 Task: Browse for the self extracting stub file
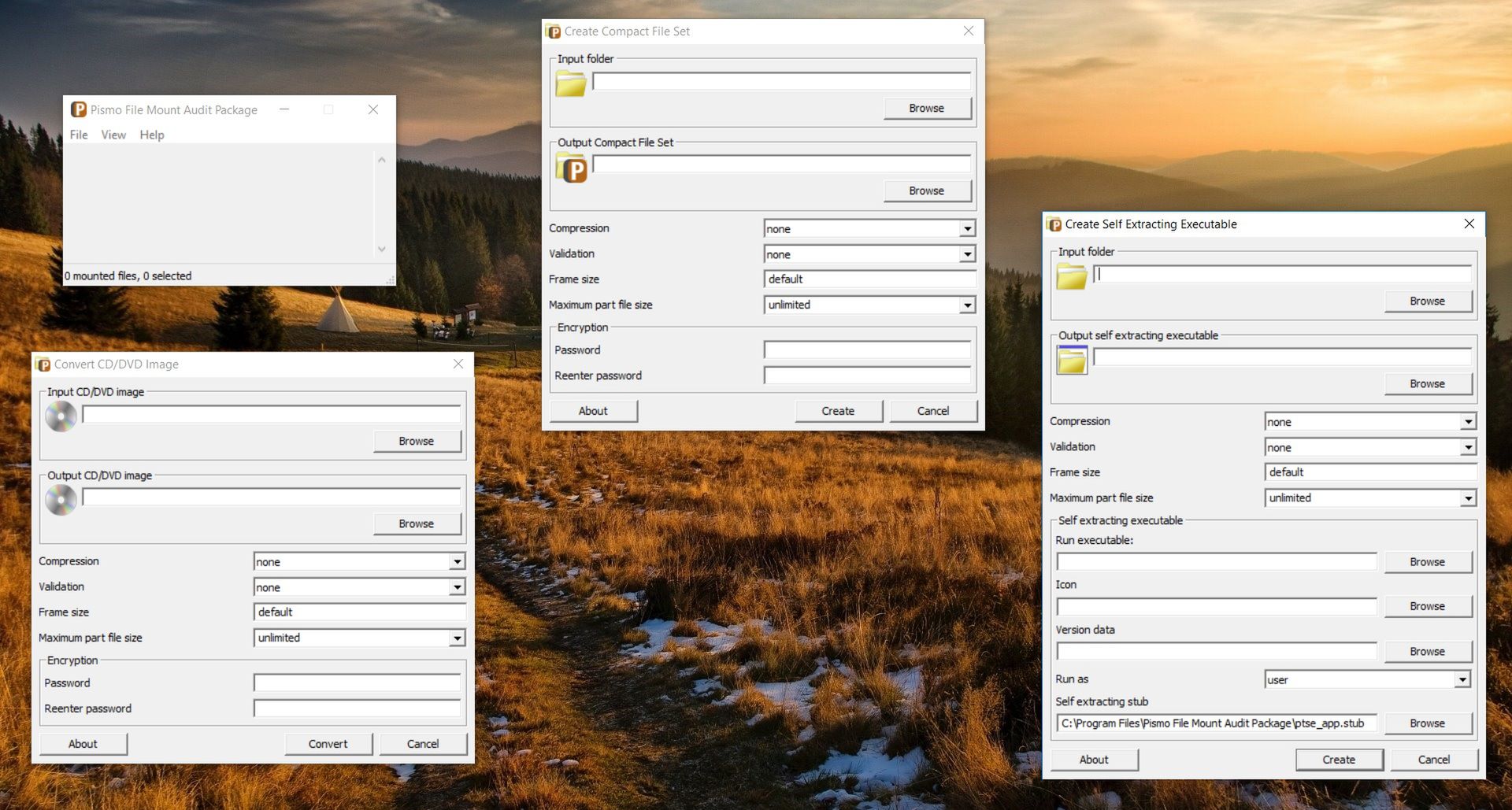(x=1428, y=723)
